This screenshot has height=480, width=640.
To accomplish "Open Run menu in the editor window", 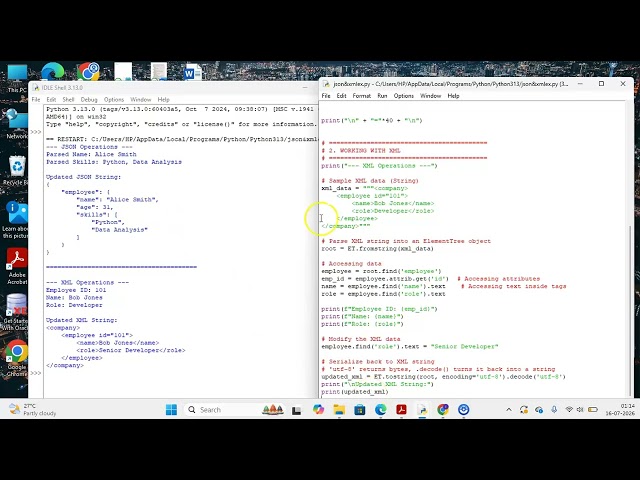I will [x=382, y=96].
